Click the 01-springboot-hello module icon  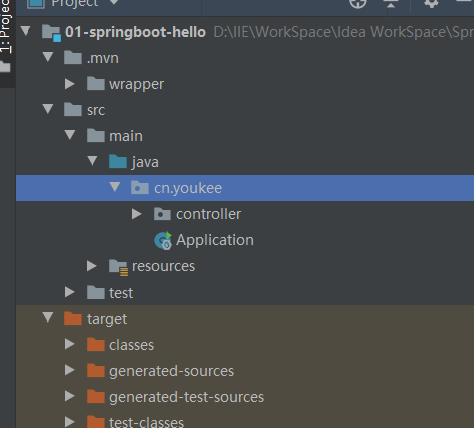point(52,33)
